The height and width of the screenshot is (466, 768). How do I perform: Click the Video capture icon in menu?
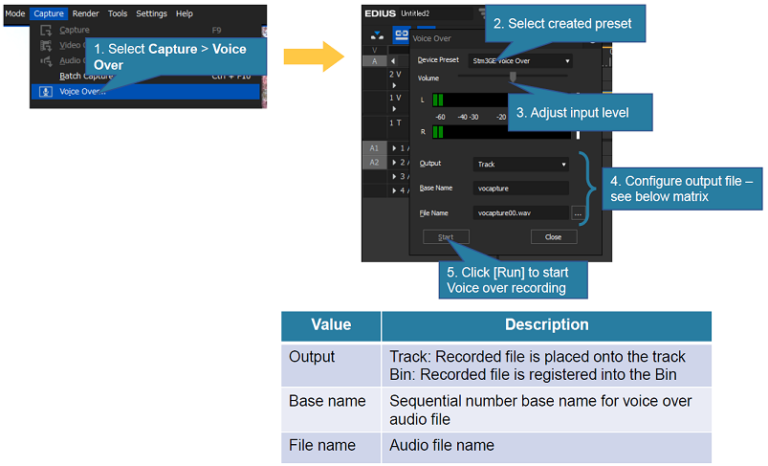46,46
